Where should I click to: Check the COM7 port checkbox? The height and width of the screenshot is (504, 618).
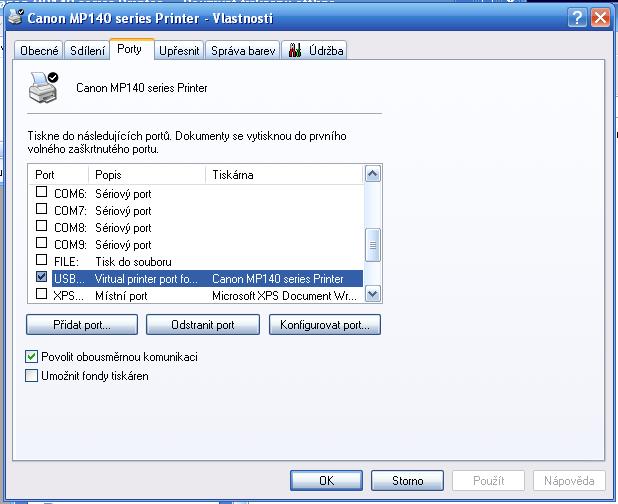(41, 209)
